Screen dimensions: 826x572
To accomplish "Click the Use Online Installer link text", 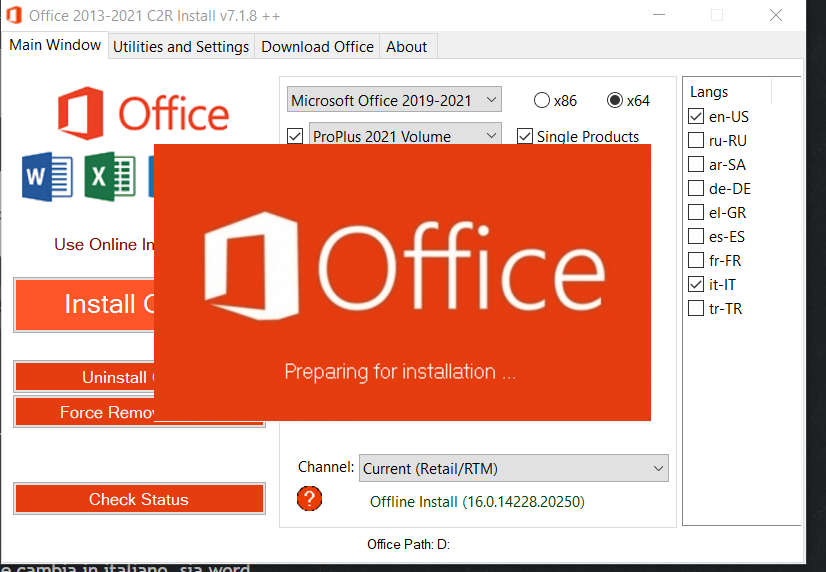I will [x=104, y=244].
